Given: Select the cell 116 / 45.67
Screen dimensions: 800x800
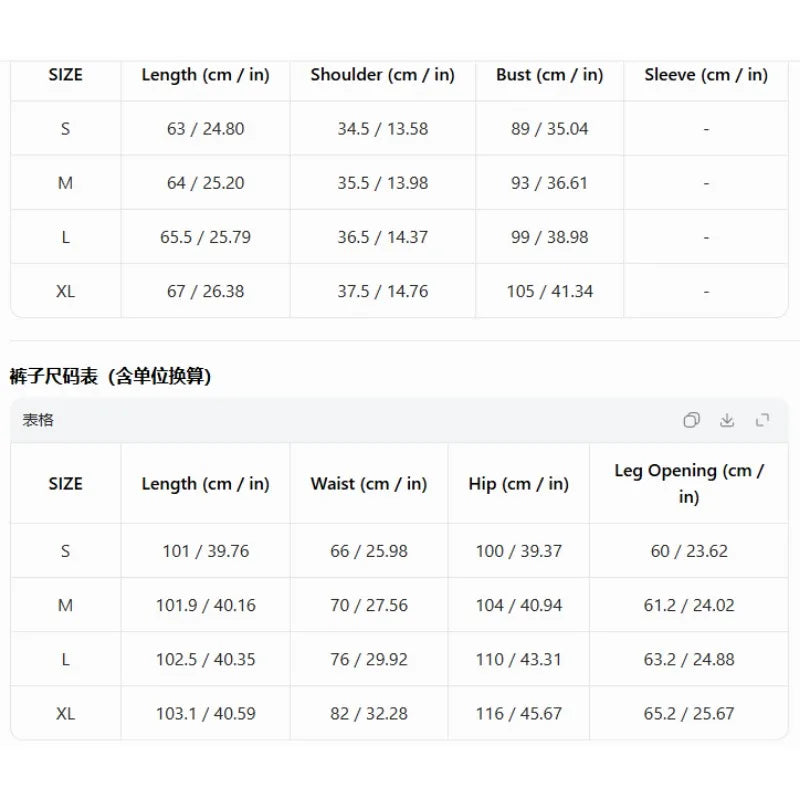Looking at the screenshot, I should (518, 713).
